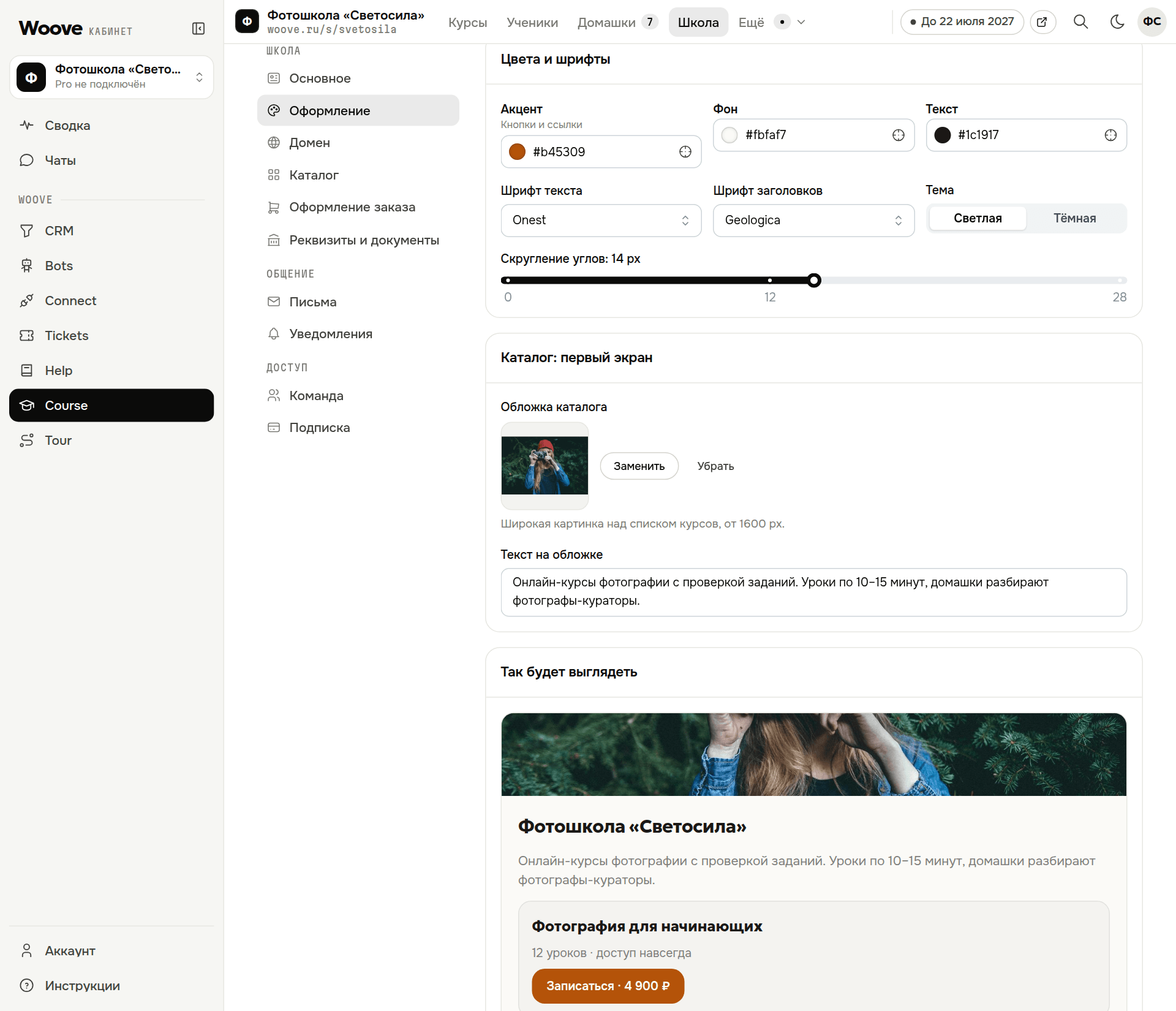
Task: Click the Фон hex value field
Action: tap(813, 135)
